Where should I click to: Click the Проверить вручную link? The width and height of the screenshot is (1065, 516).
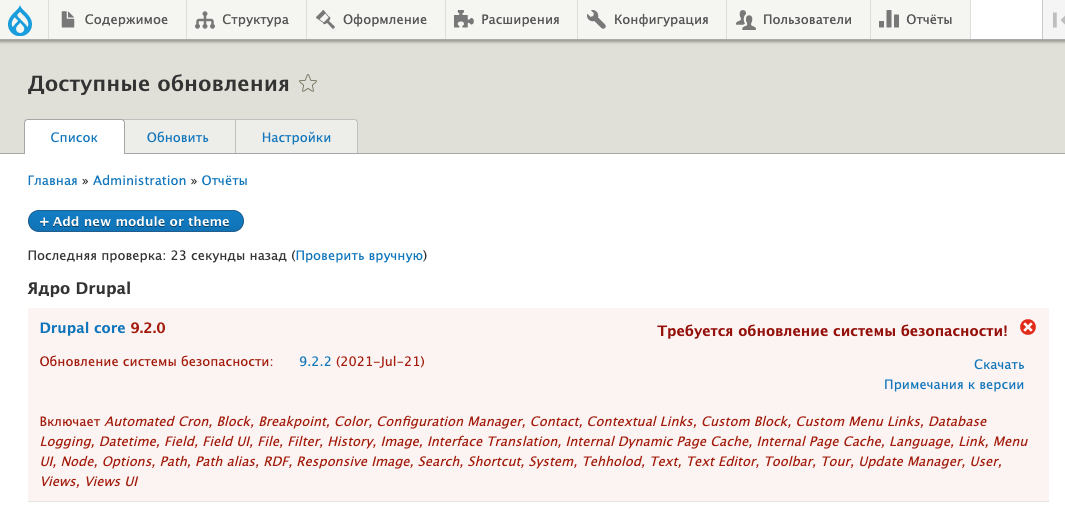[359, 256]
